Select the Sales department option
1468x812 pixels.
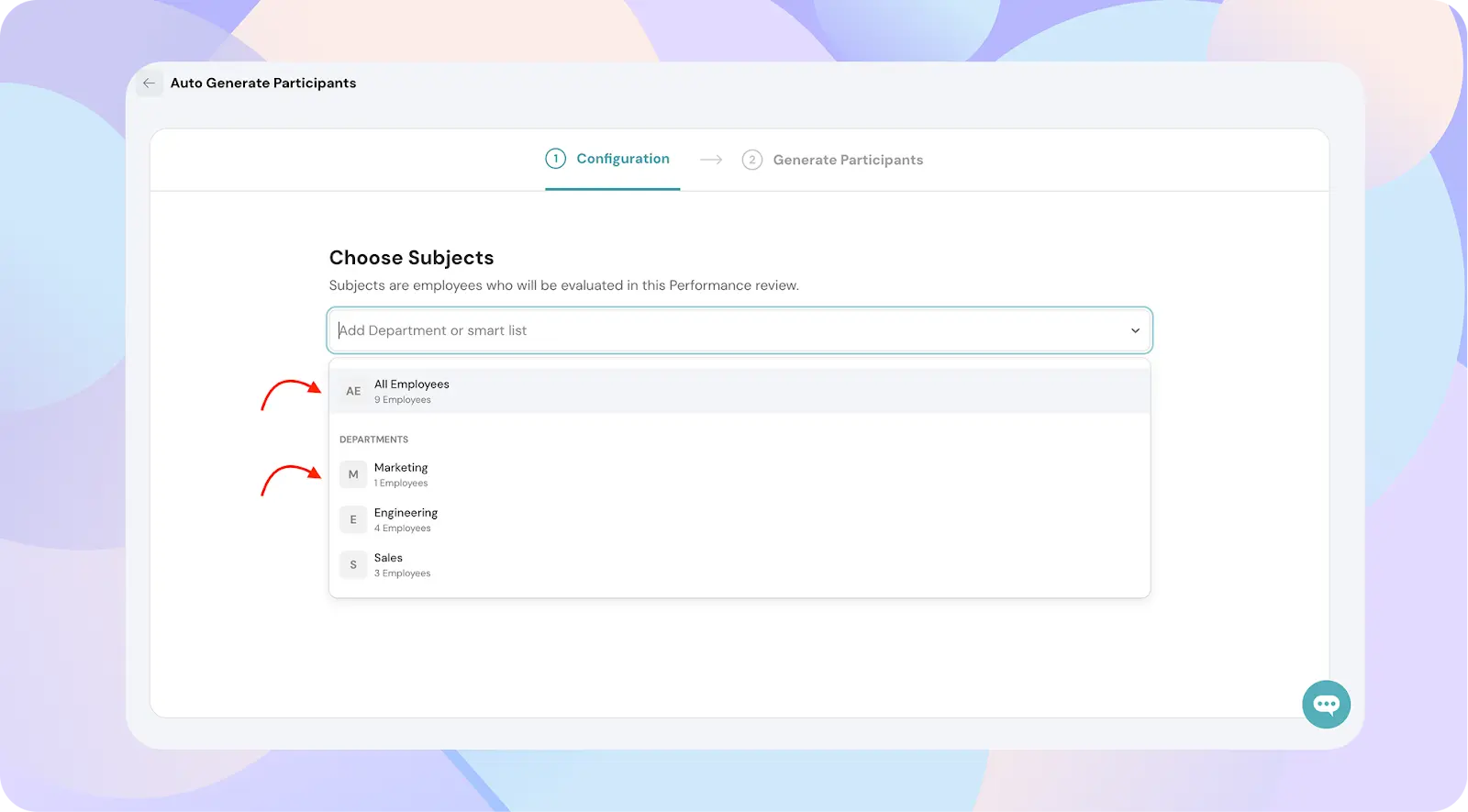388,558
